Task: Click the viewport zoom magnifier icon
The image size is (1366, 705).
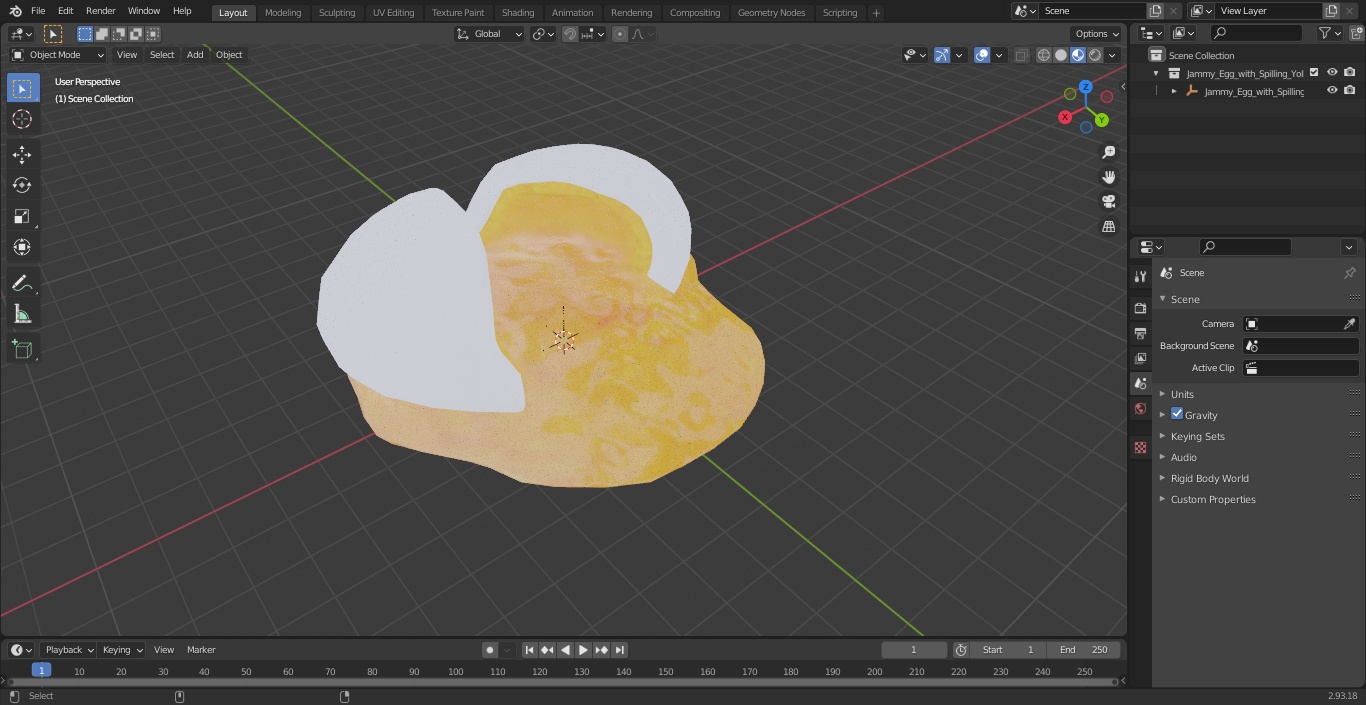Action: click(1108, 152)
